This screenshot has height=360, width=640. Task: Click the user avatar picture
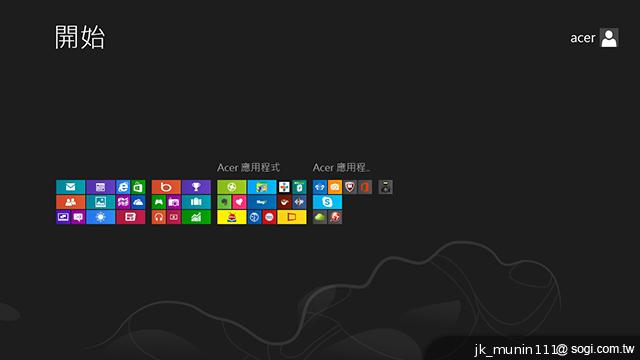(x=609, y=38)
